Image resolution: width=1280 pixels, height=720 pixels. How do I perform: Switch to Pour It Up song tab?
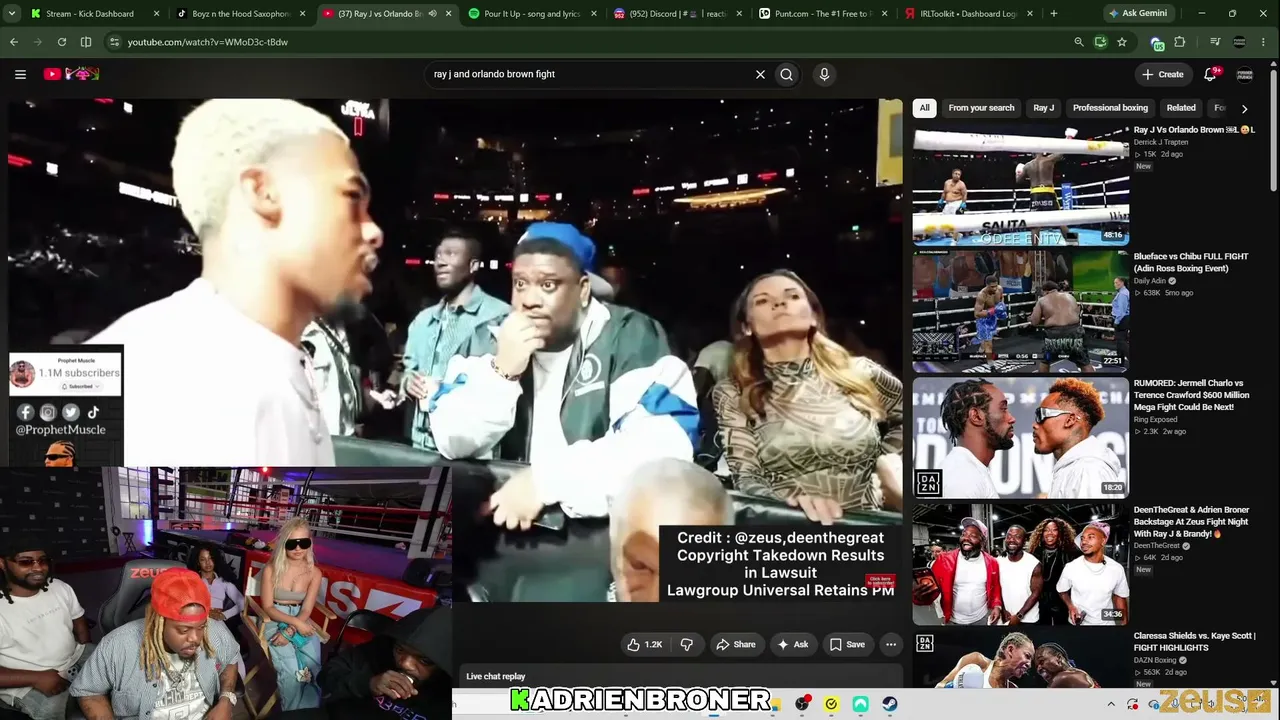pyautogui.click(x=533, y=14)
